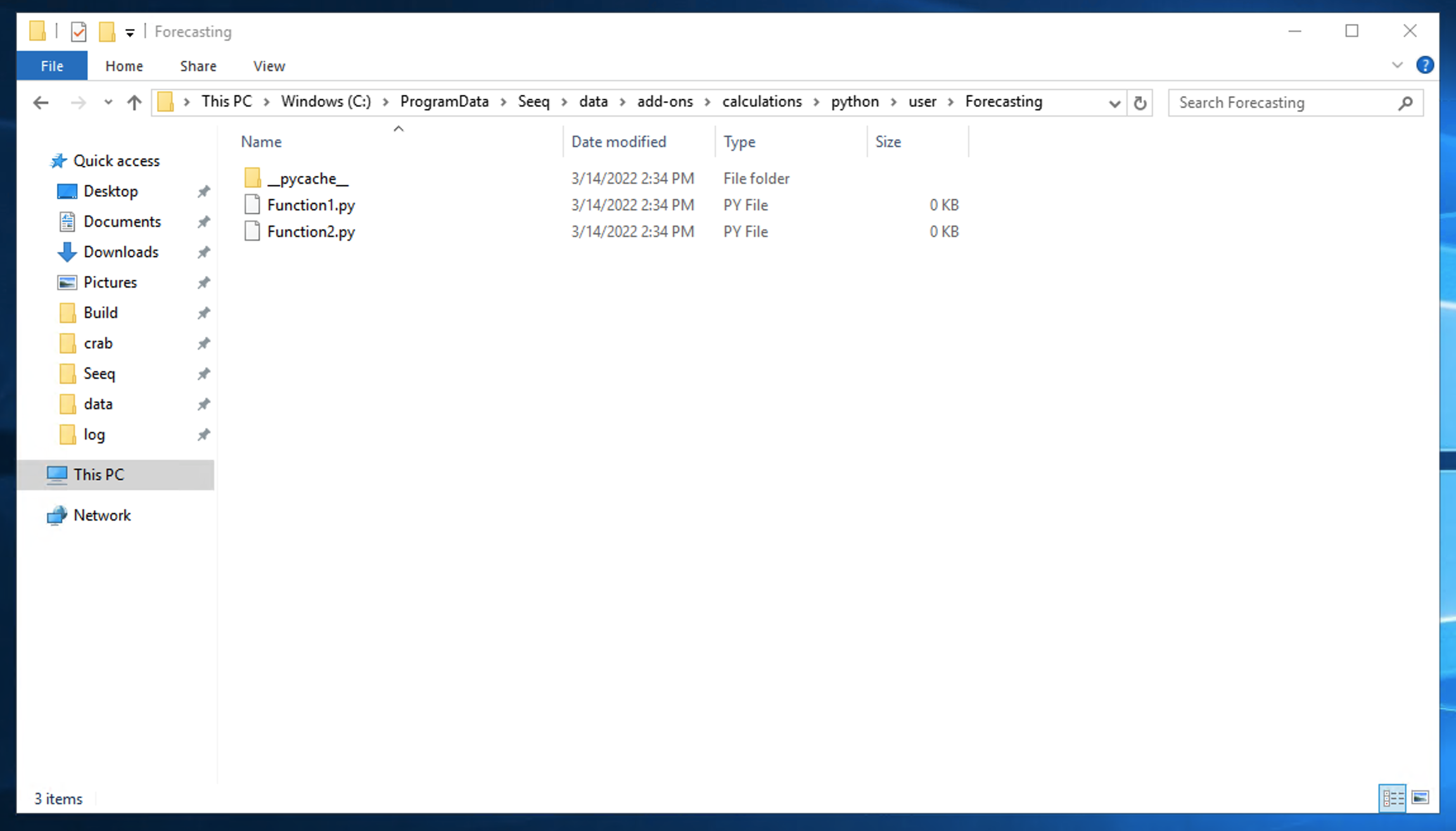Screen dimensions: 1456x831
Task: Switch to details view layout
Action: coord(1392,799)
